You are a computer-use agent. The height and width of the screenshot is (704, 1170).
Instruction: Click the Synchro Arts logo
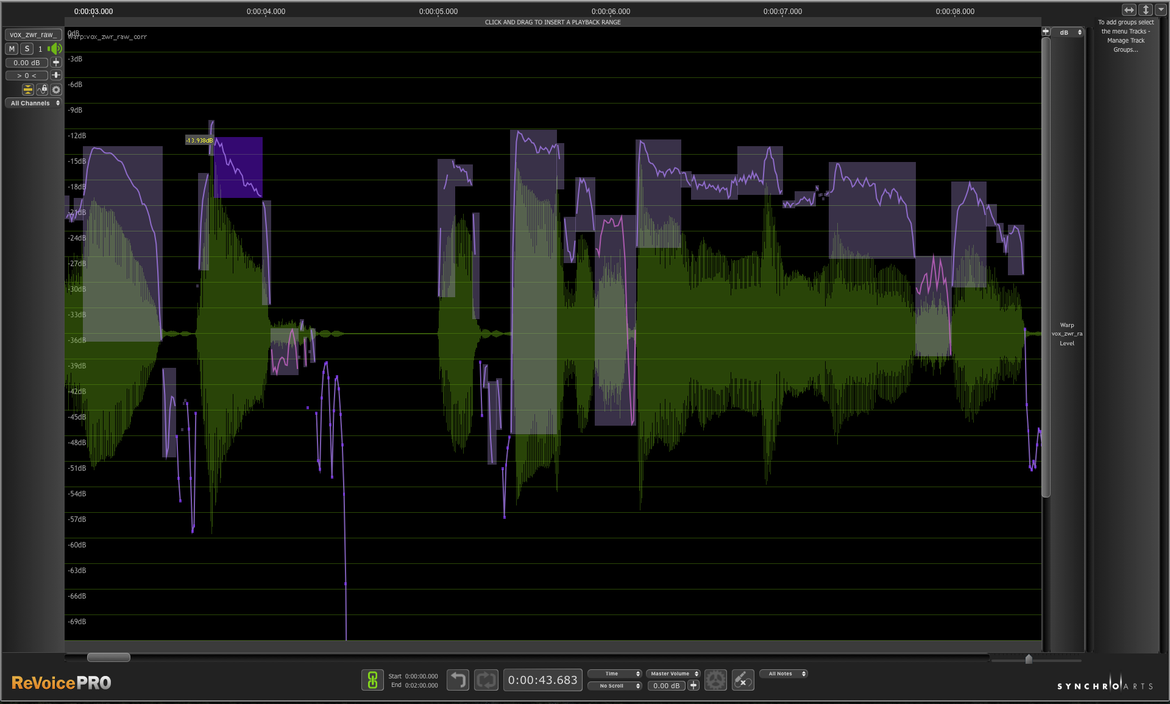click(1105, 684)
